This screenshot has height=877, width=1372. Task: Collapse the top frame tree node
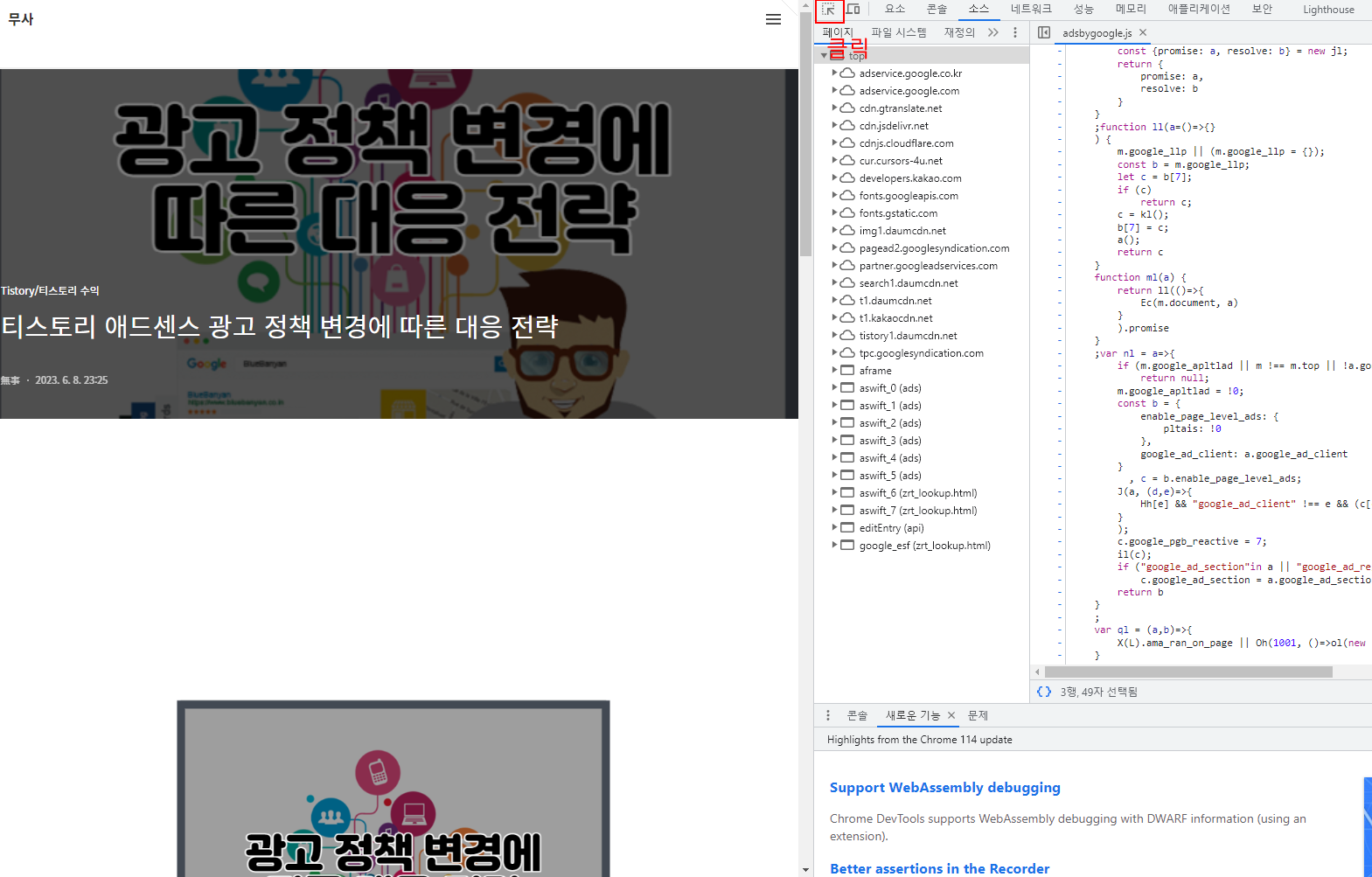coord(824,55)
